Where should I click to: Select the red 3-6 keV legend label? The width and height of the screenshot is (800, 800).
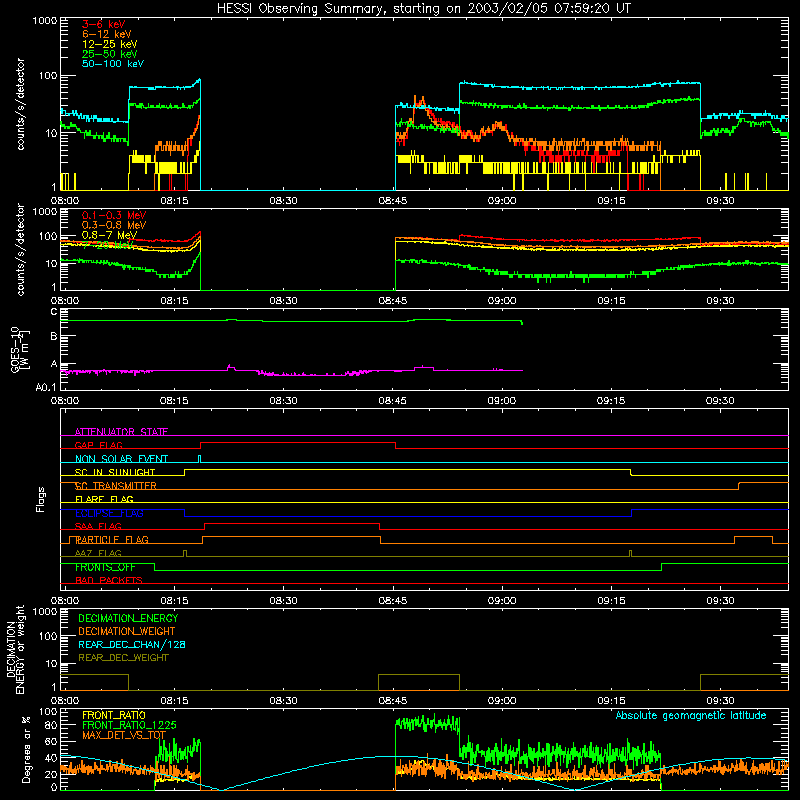(103, 24)
